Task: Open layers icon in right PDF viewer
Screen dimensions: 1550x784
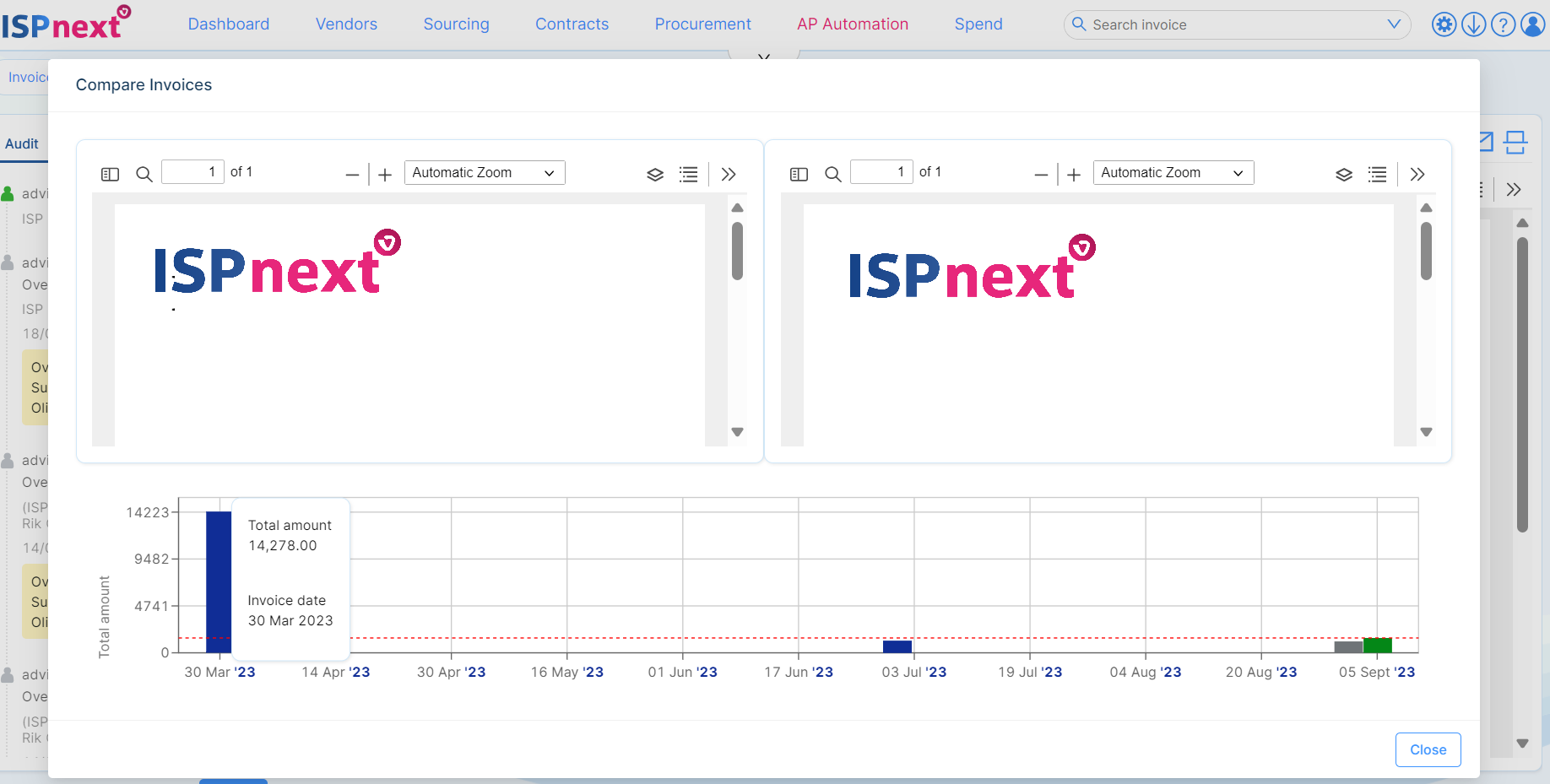Action: 1344,175
